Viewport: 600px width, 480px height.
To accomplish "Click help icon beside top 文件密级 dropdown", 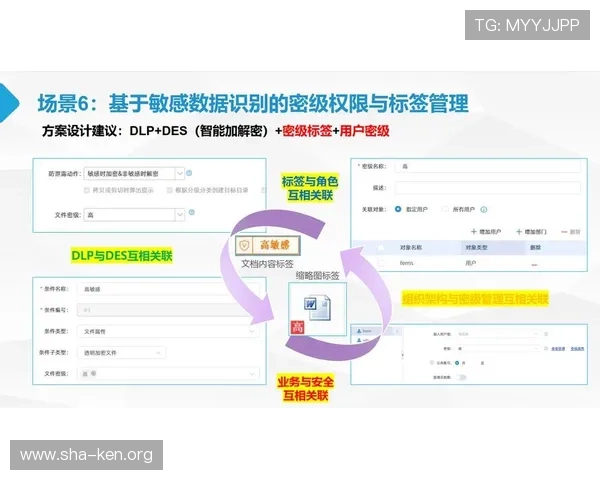I will click(192, 212).
